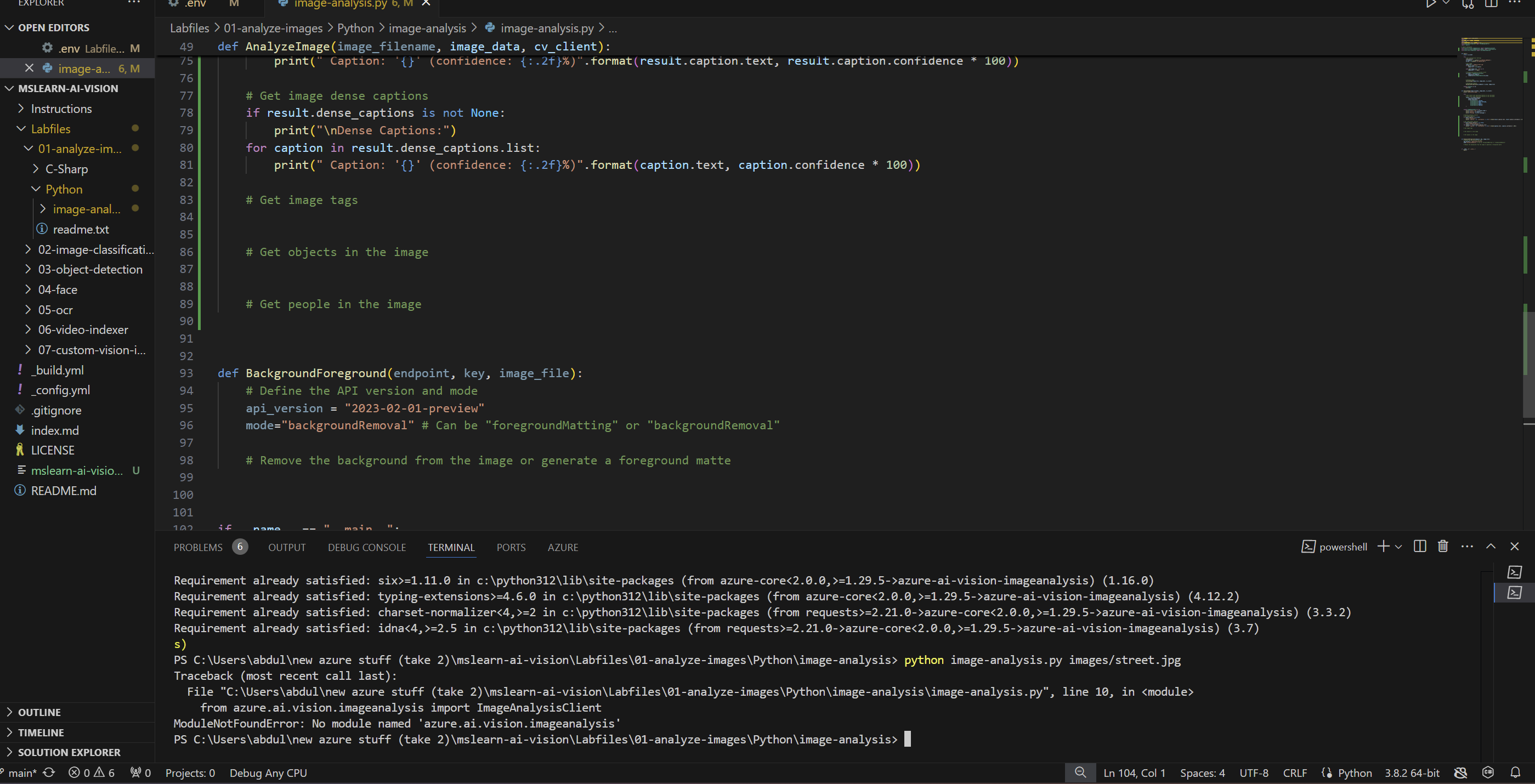The width and height of the screenshot is (1535, 784).
Task: Open the Copilot status icon
Action: (1460, 772)
